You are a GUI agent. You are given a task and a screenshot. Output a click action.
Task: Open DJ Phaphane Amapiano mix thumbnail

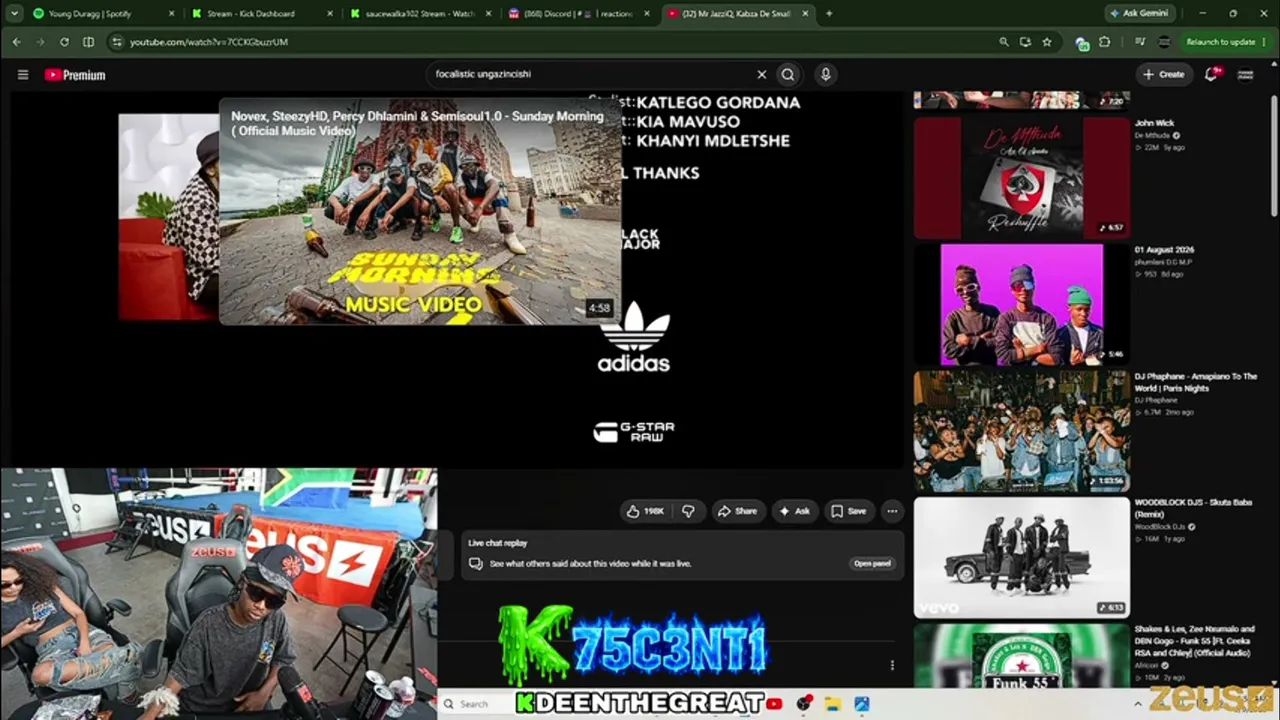click(1021, 431)
